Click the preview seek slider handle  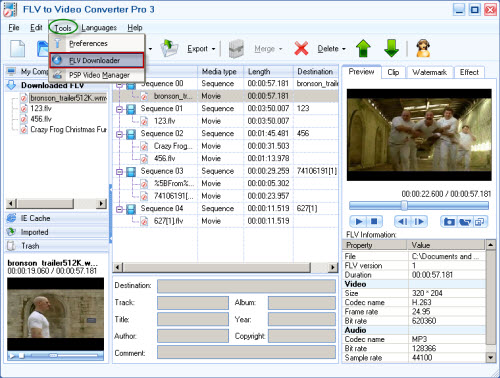[404, 205]
